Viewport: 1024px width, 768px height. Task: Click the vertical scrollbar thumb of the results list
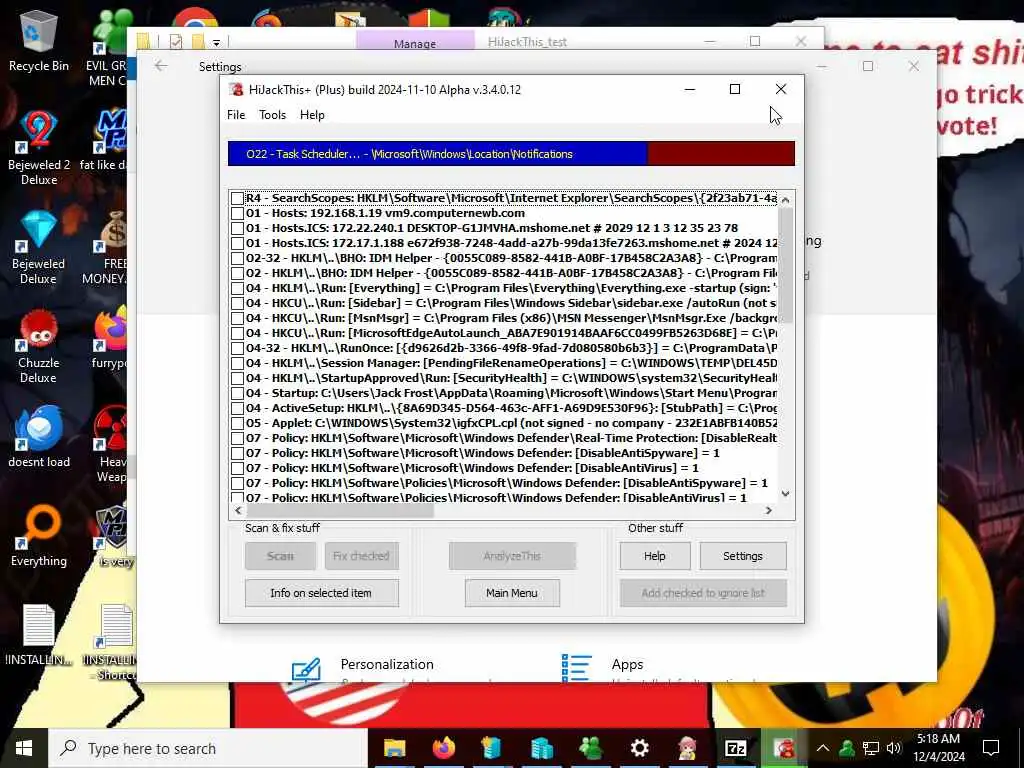(786, 264)
